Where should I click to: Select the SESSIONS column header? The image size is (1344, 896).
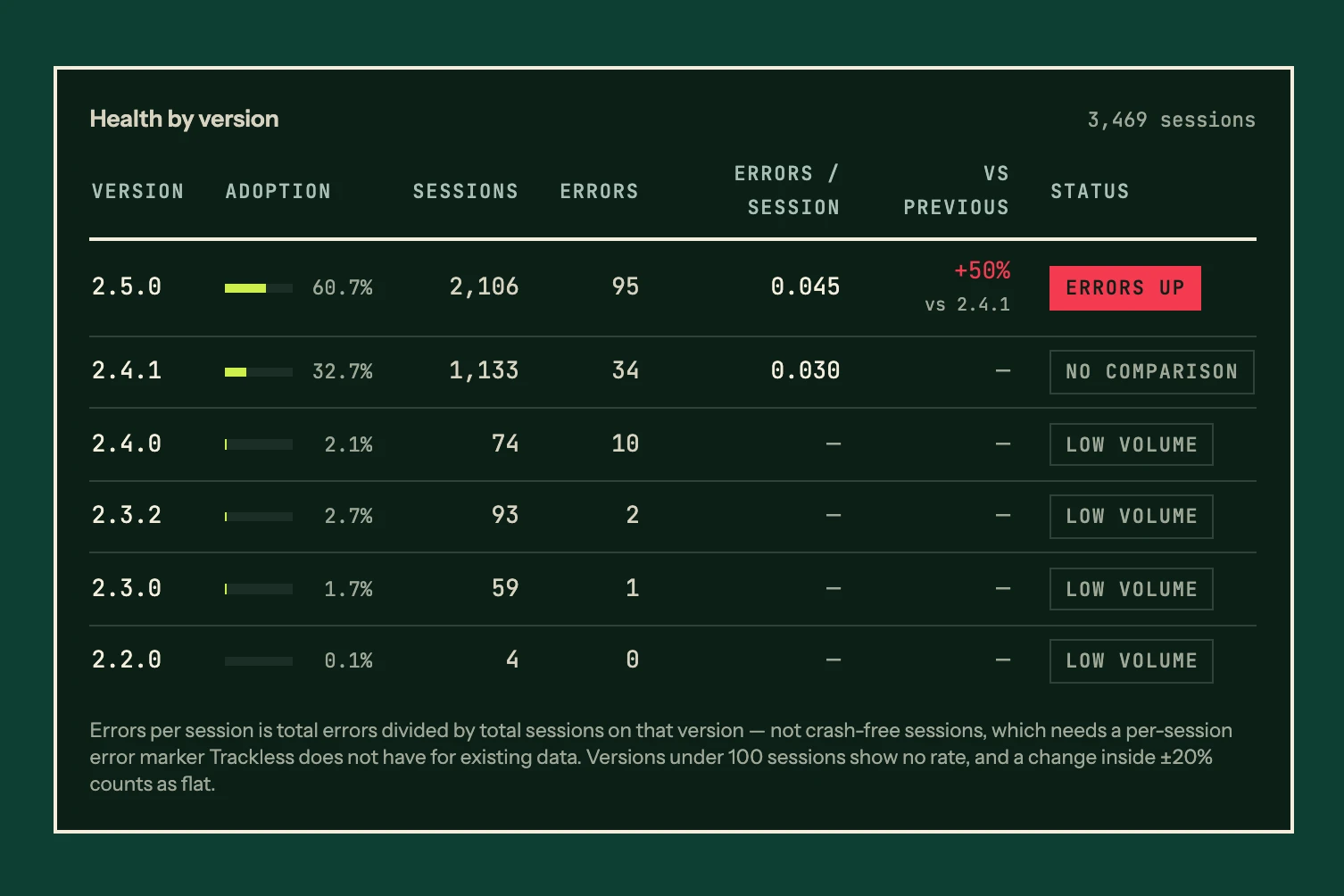[465, 191]
